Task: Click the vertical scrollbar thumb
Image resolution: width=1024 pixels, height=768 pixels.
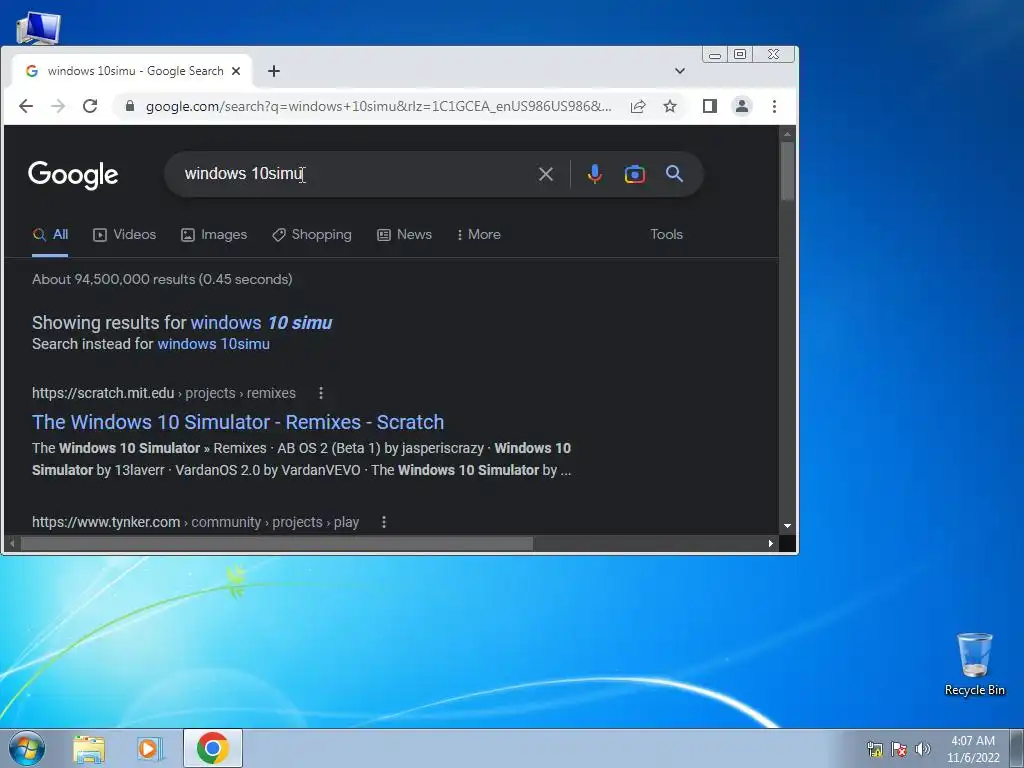Action: (x=788, y=171)
